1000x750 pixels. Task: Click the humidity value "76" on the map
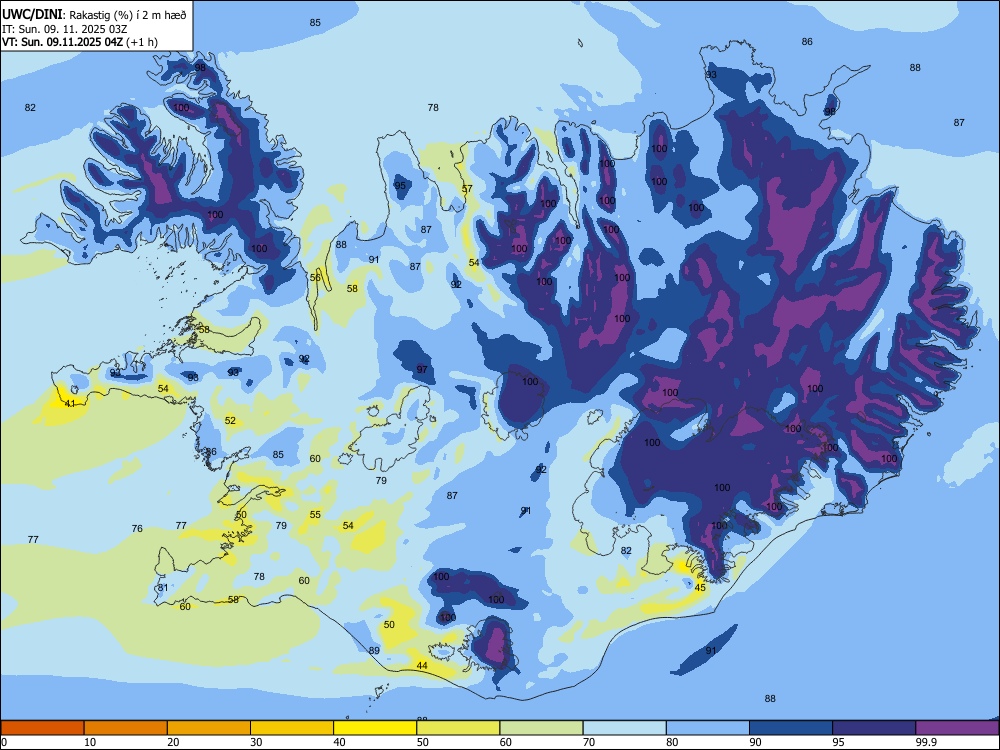pyautogui.click(x=137, y=529)
